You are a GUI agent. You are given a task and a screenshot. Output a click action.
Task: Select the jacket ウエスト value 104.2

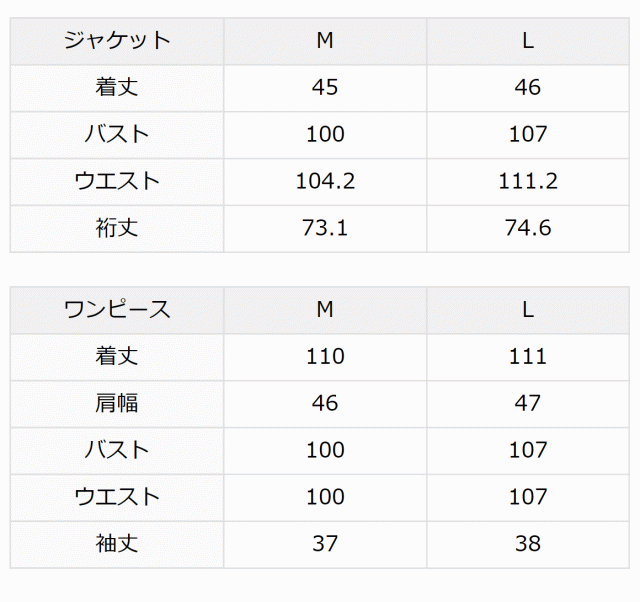(x=325, y=181)
